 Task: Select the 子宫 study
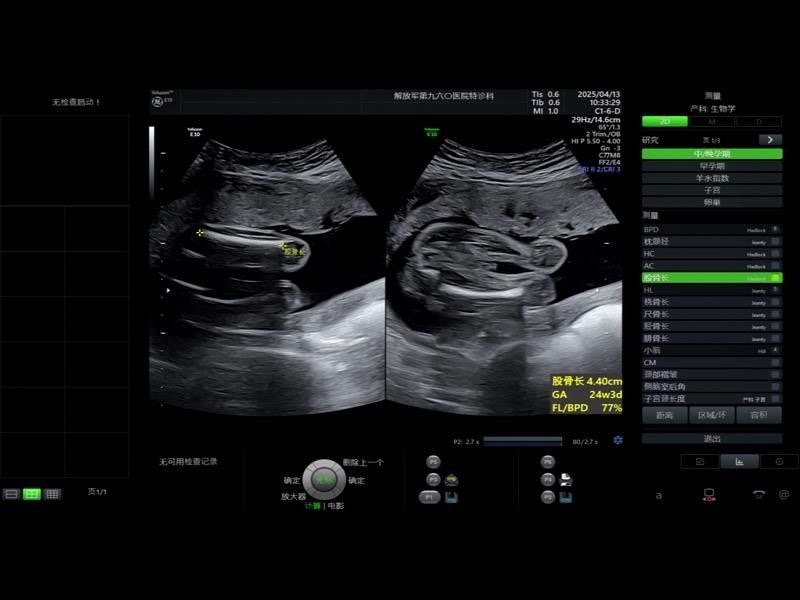712,190
